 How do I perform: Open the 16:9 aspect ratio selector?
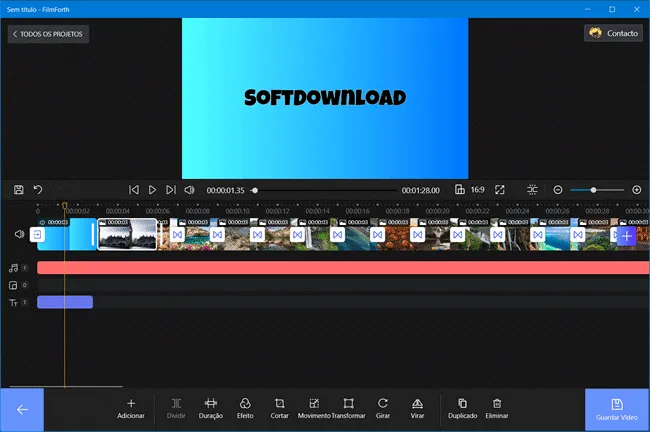pos(470,190)
